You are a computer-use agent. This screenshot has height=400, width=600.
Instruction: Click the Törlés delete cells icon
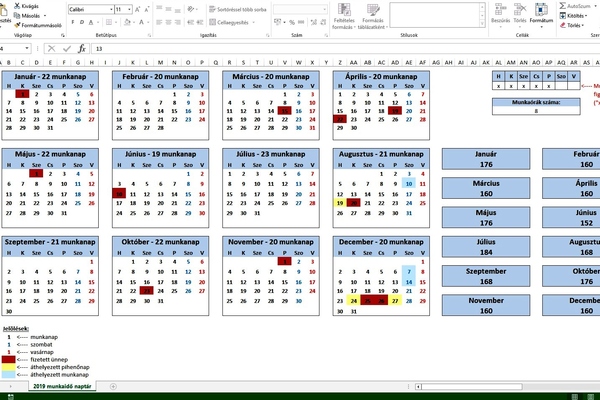coord(520,9)
